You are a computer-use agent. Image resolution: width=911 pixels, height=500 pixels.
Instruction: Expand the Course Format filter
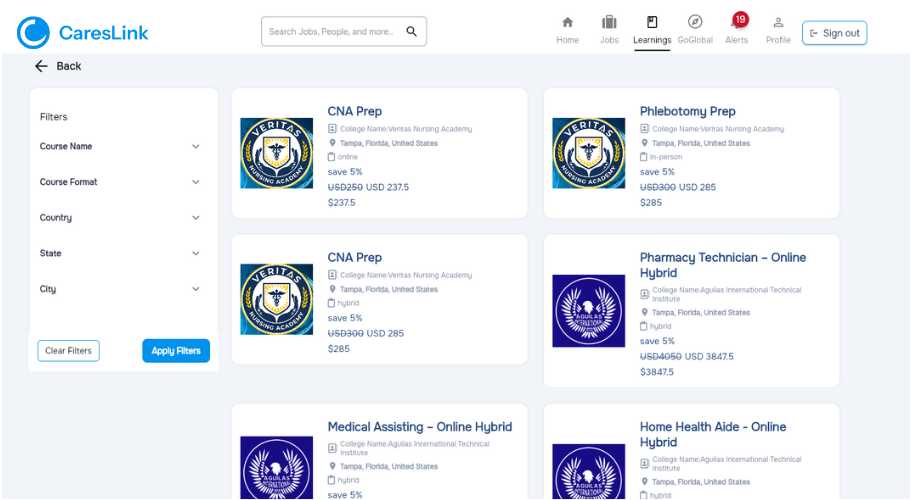tap(195, 182)
